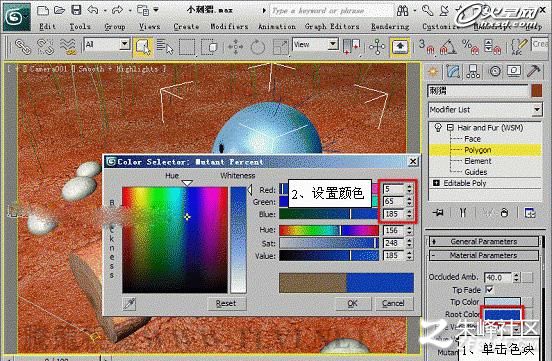552x361 pixels.
Task: Open the Utilities hammer panel icon
Action: click(x=534, y=71)
